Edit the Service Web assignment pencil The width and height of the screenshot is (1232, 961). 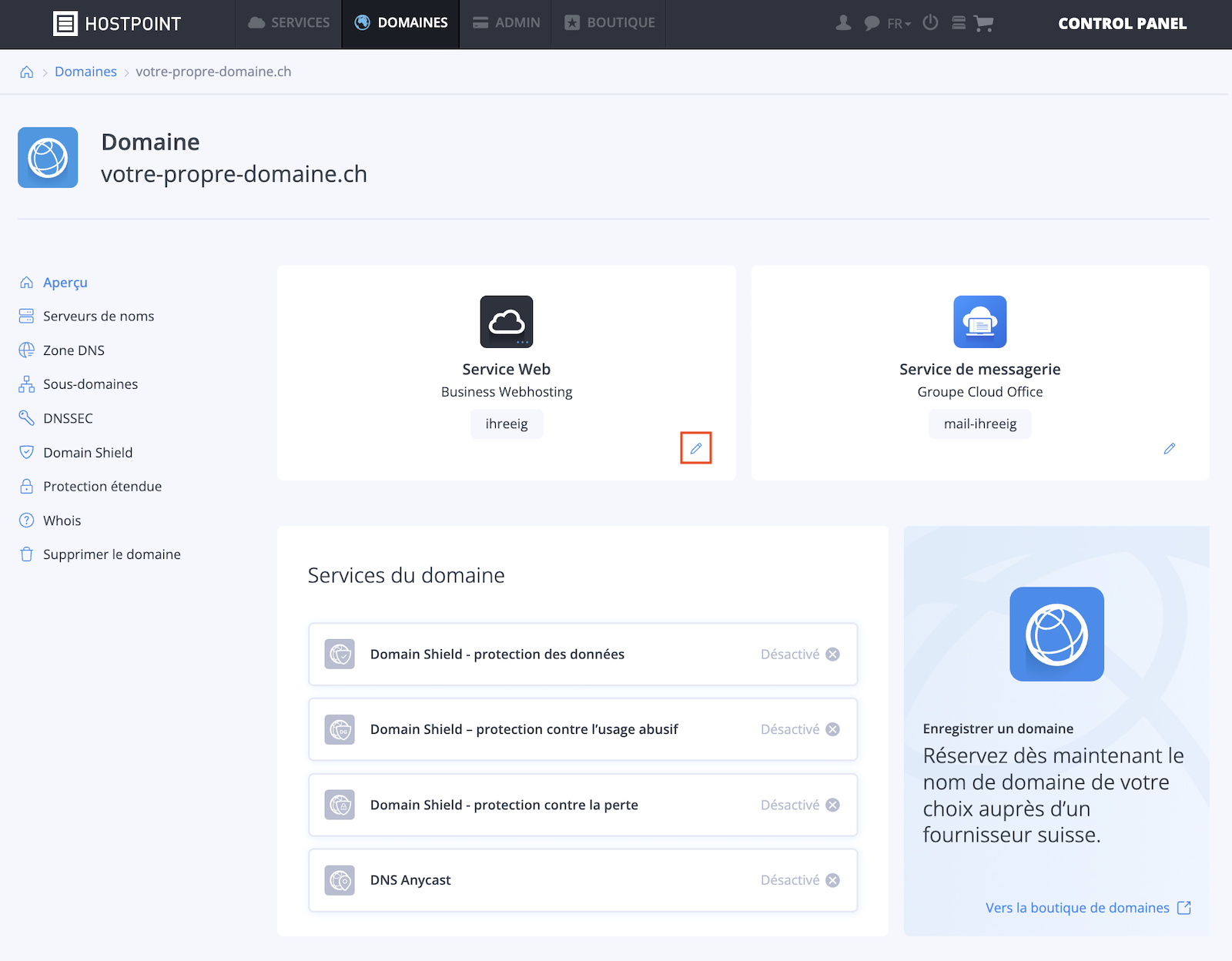[x=696, y=448]
